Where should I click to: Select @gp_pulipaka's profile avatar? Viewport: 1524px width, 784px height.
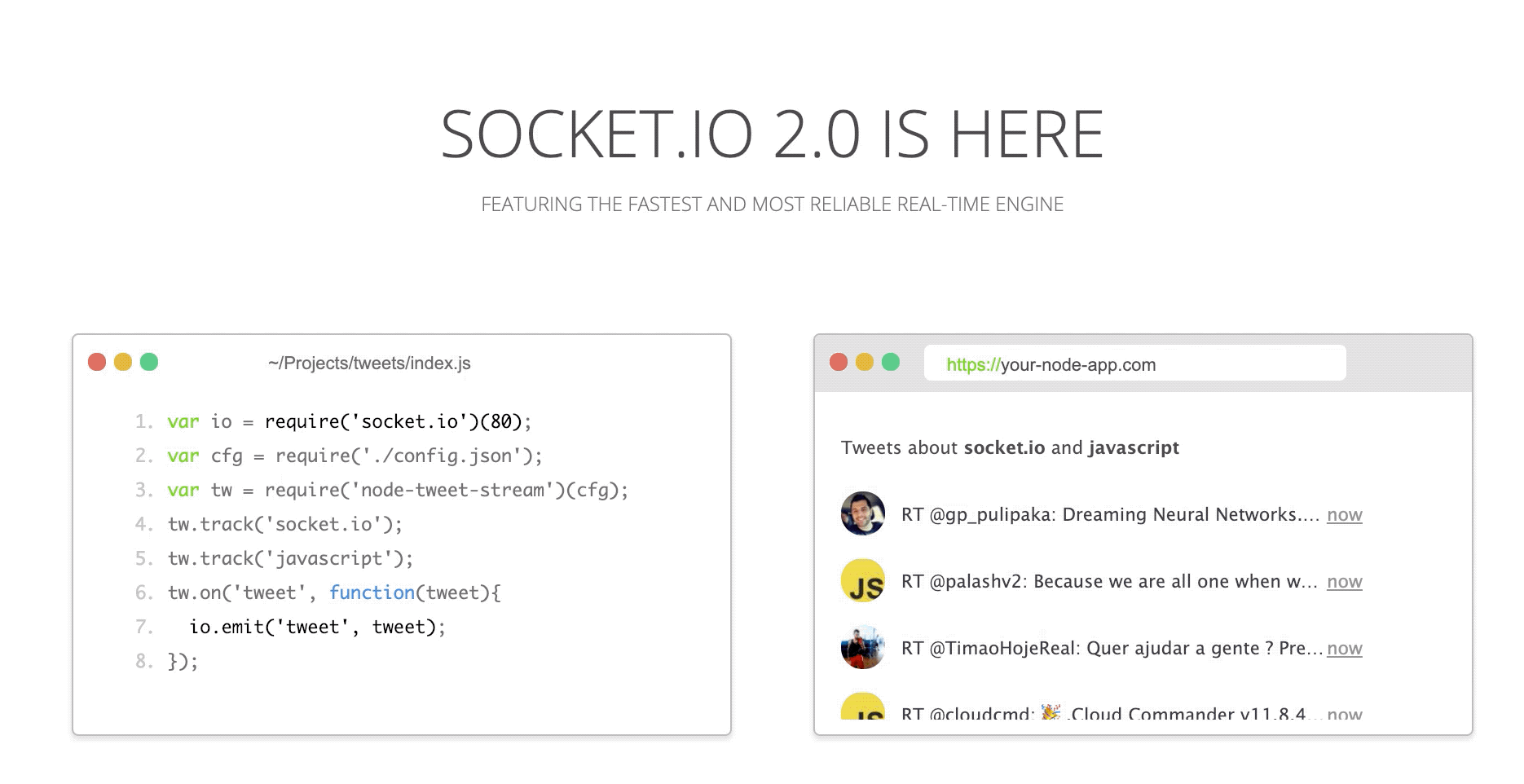click(862, 514)
